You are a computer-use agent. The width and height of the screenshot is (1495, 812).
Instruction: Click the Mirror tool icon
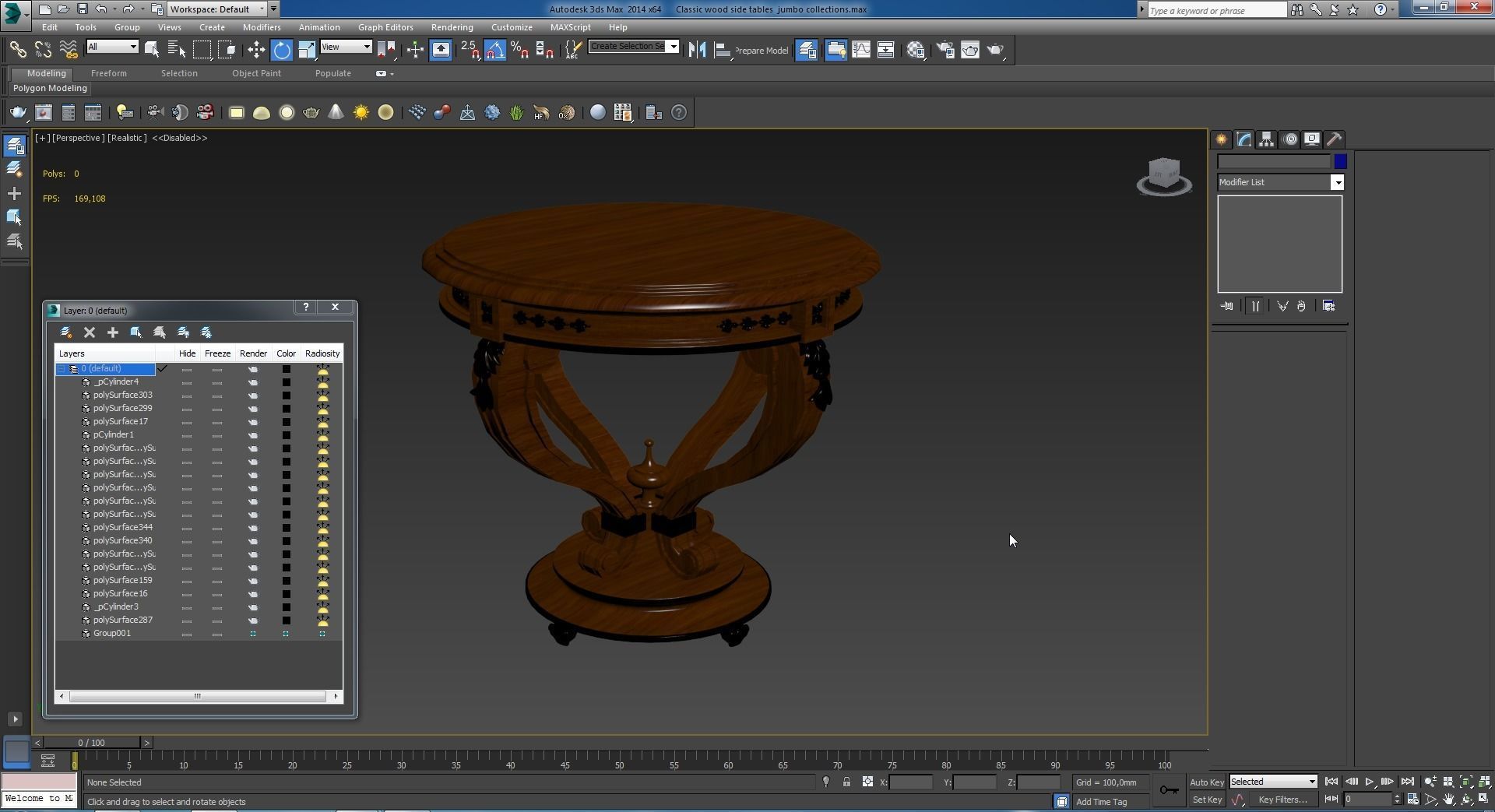(697, 50)
